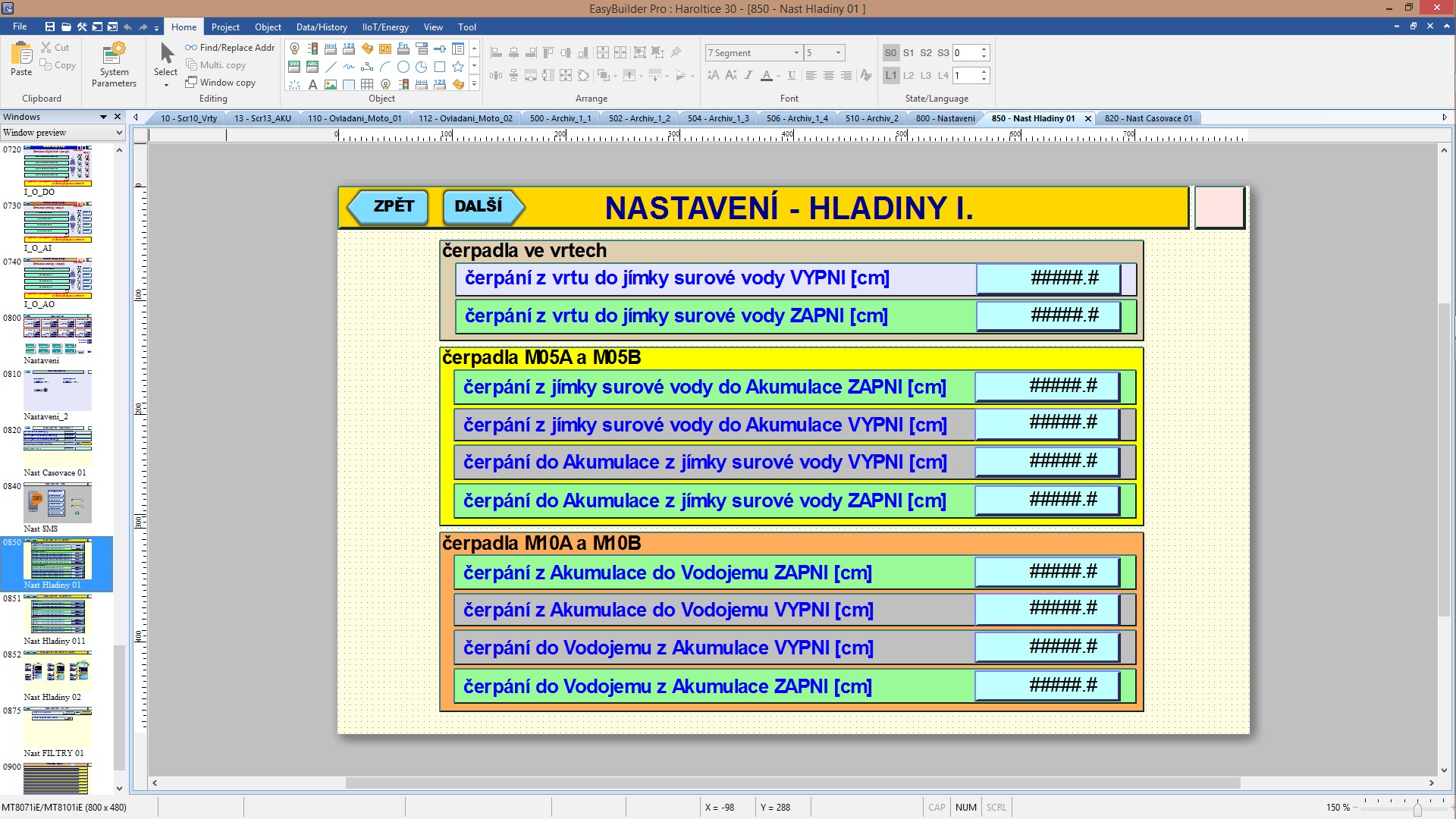Switch to the IIoT/Energy ribbon tab
The height and width of the screenshot is (819, 1456).
pos(385,27)
